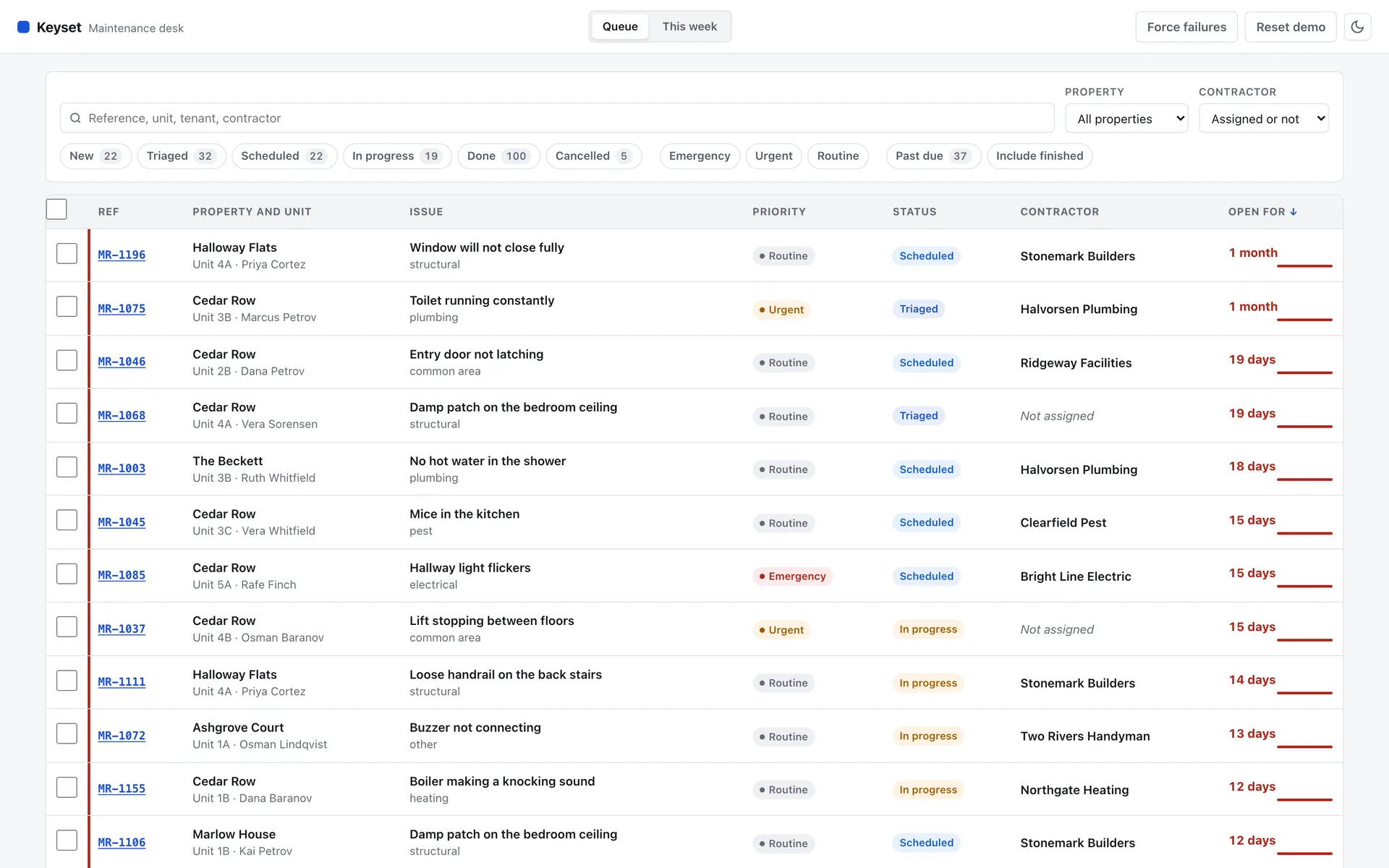The height and width of the screenshot is (868, 1389).
Task: Click 'Two Rivers Handyman' contractor cell
Action: click(1084, 736)
